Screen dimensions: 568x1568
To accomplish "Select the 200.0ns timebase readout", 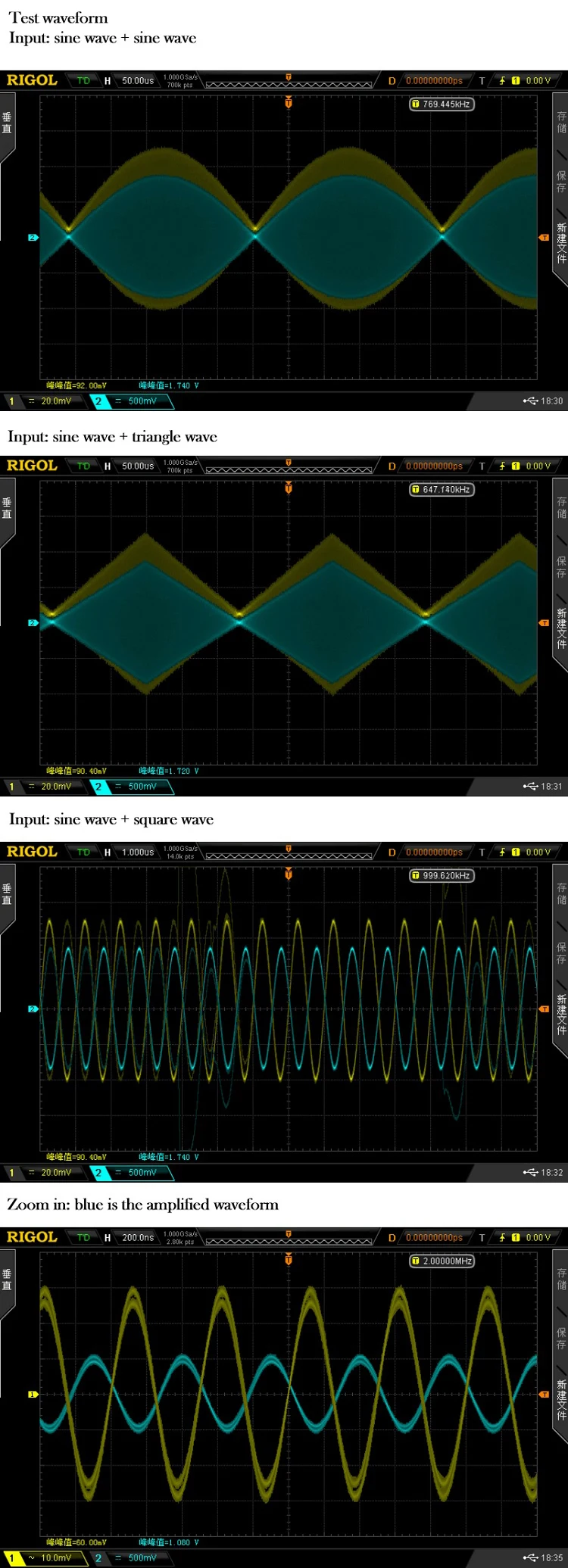I will 137,1237.
